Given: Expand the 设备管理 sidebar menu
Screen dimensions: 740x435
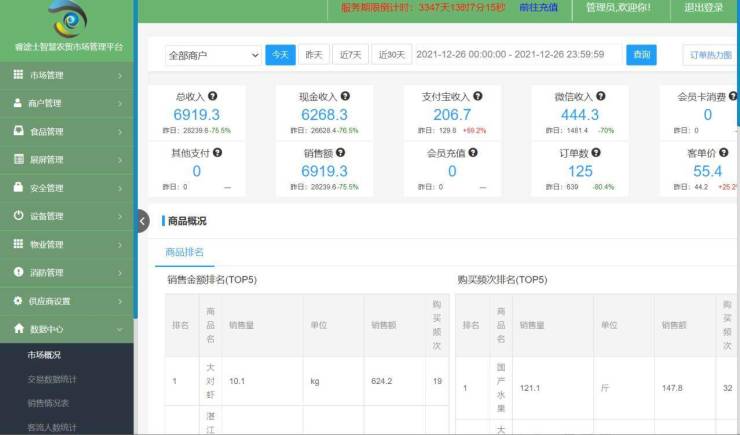Looking at the screenshot, I should click(67, 216).
